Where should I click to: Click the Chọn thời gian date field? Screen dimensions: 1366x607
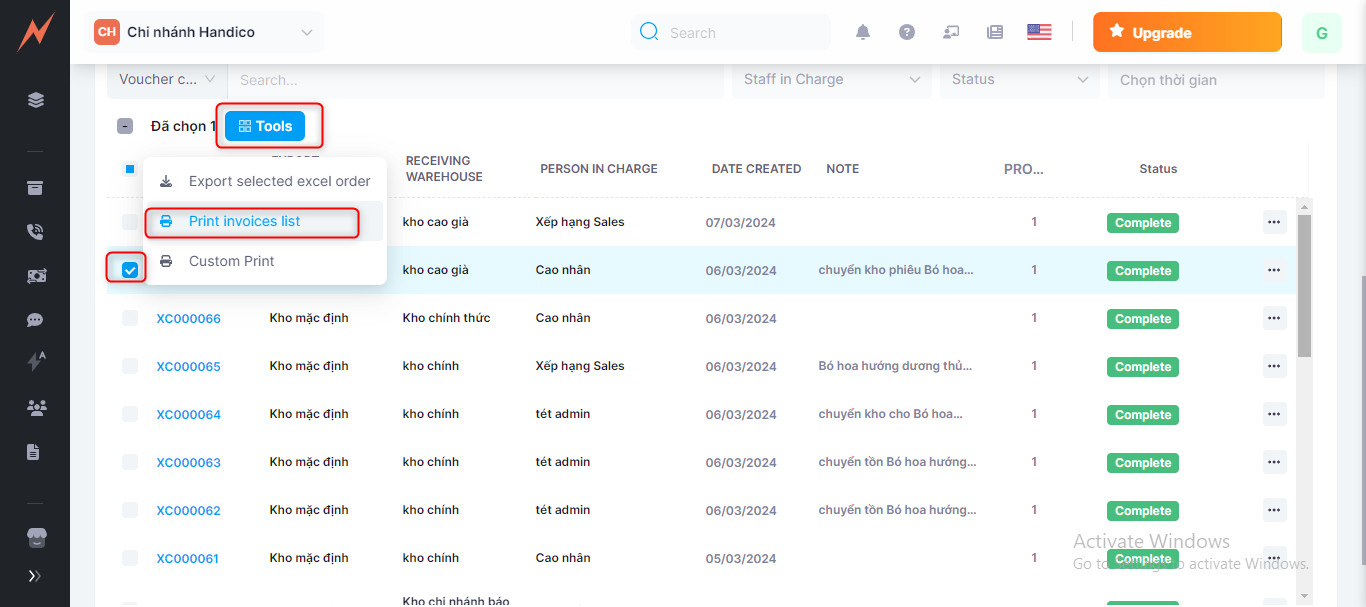(1214, 80)
